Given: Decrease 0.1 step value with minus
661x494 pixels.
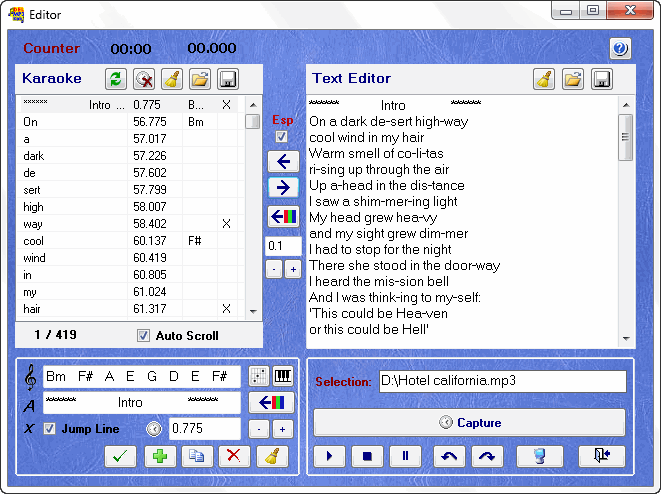Looking at the screenshot, I should tap(274, 269).
